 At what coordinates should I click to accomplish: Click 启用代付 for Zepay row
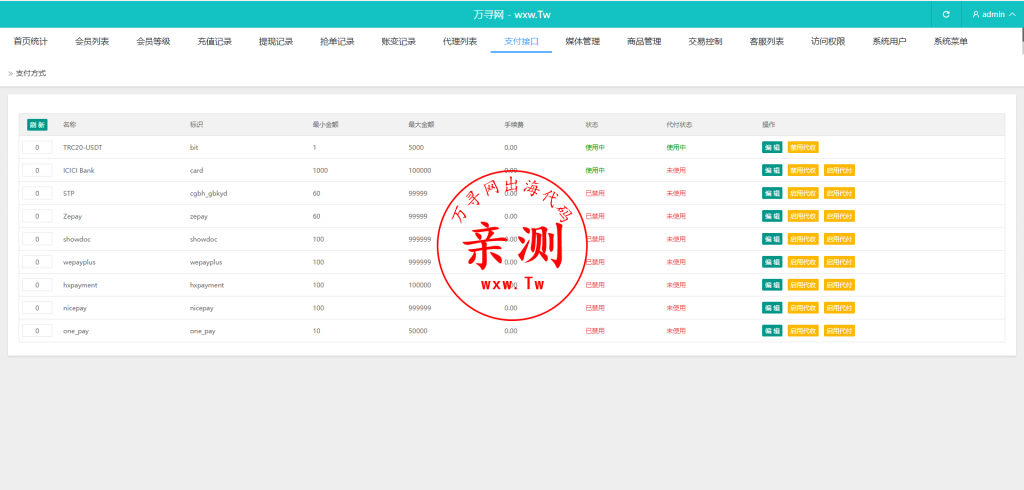click(x=839, y=216)
